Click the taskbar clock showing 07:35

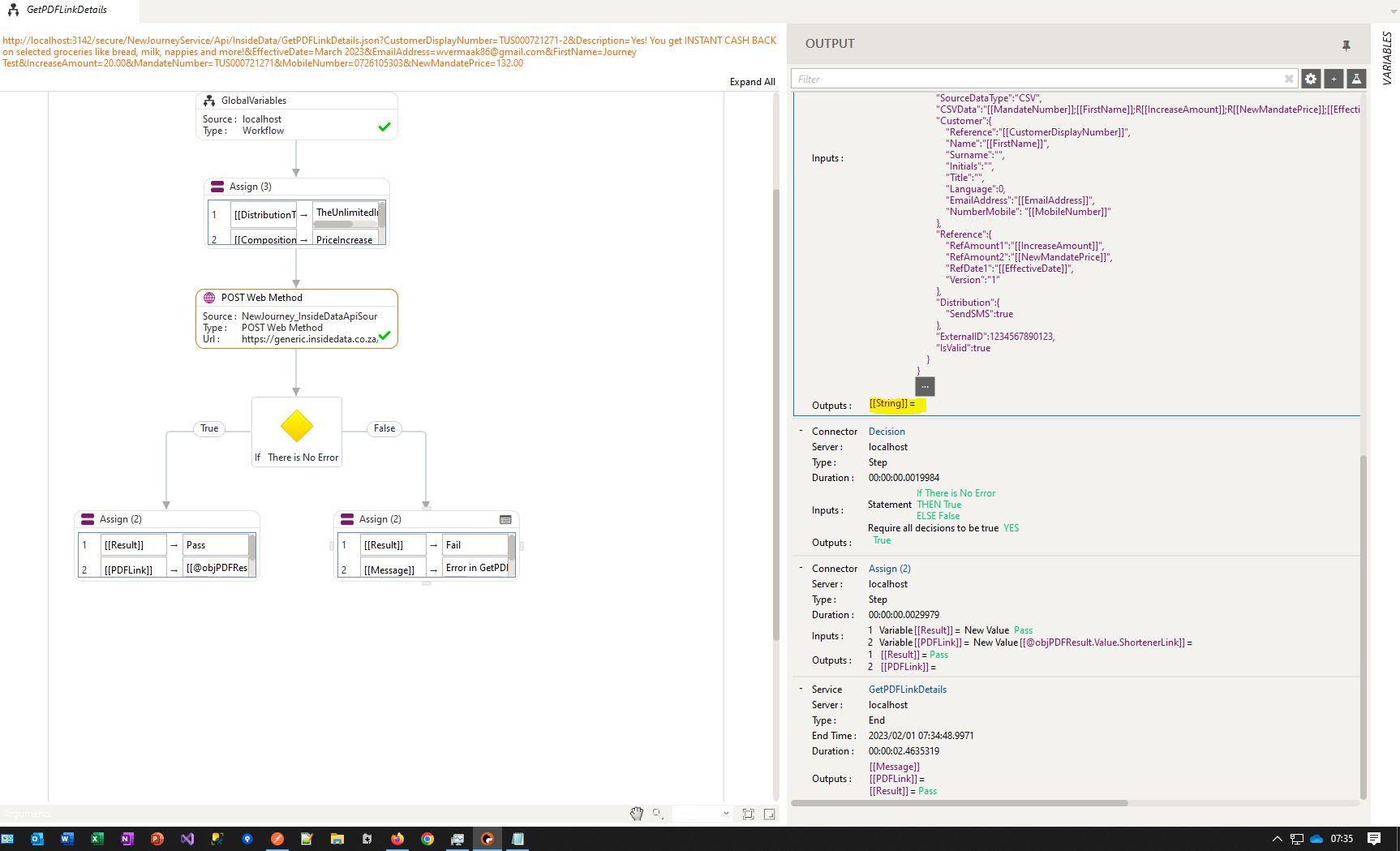[1342, 839]
